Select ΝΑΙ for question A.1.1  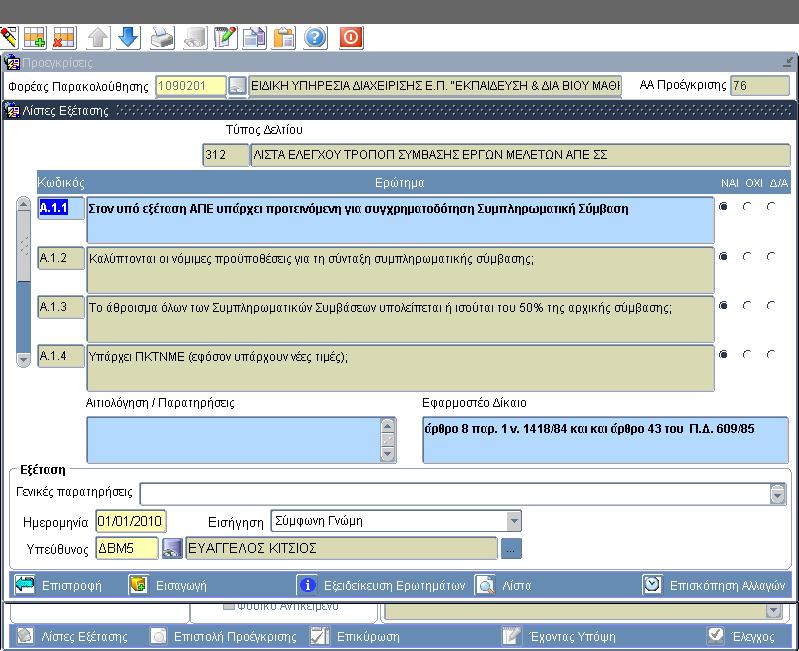[723, 207]
